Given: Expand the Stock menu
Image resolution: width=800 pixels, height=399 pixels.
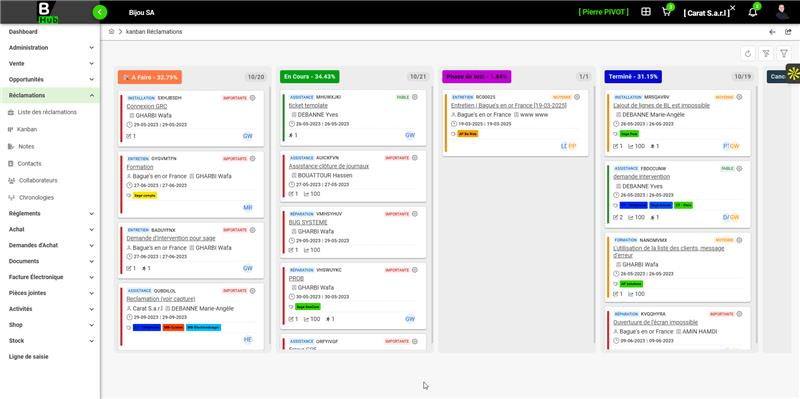Looking at the screenshot, I should click(x=50, y=340).
